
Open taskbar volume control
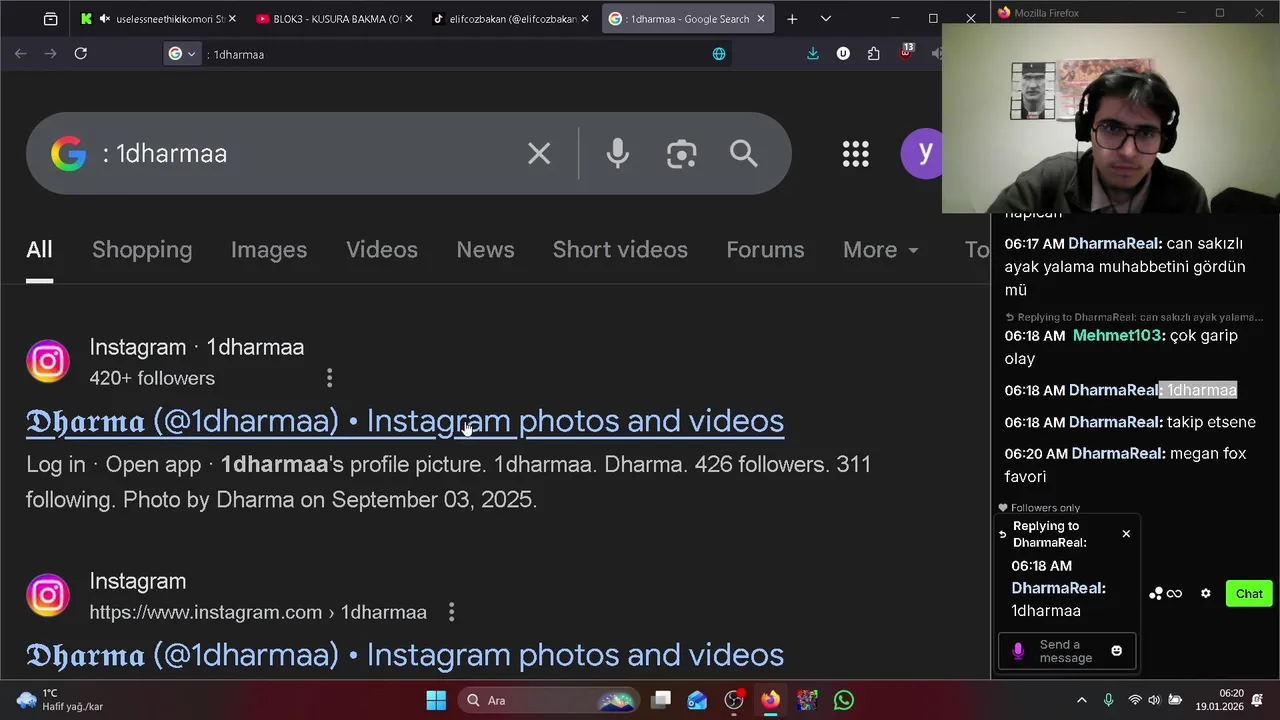(x=1154, y=700)
